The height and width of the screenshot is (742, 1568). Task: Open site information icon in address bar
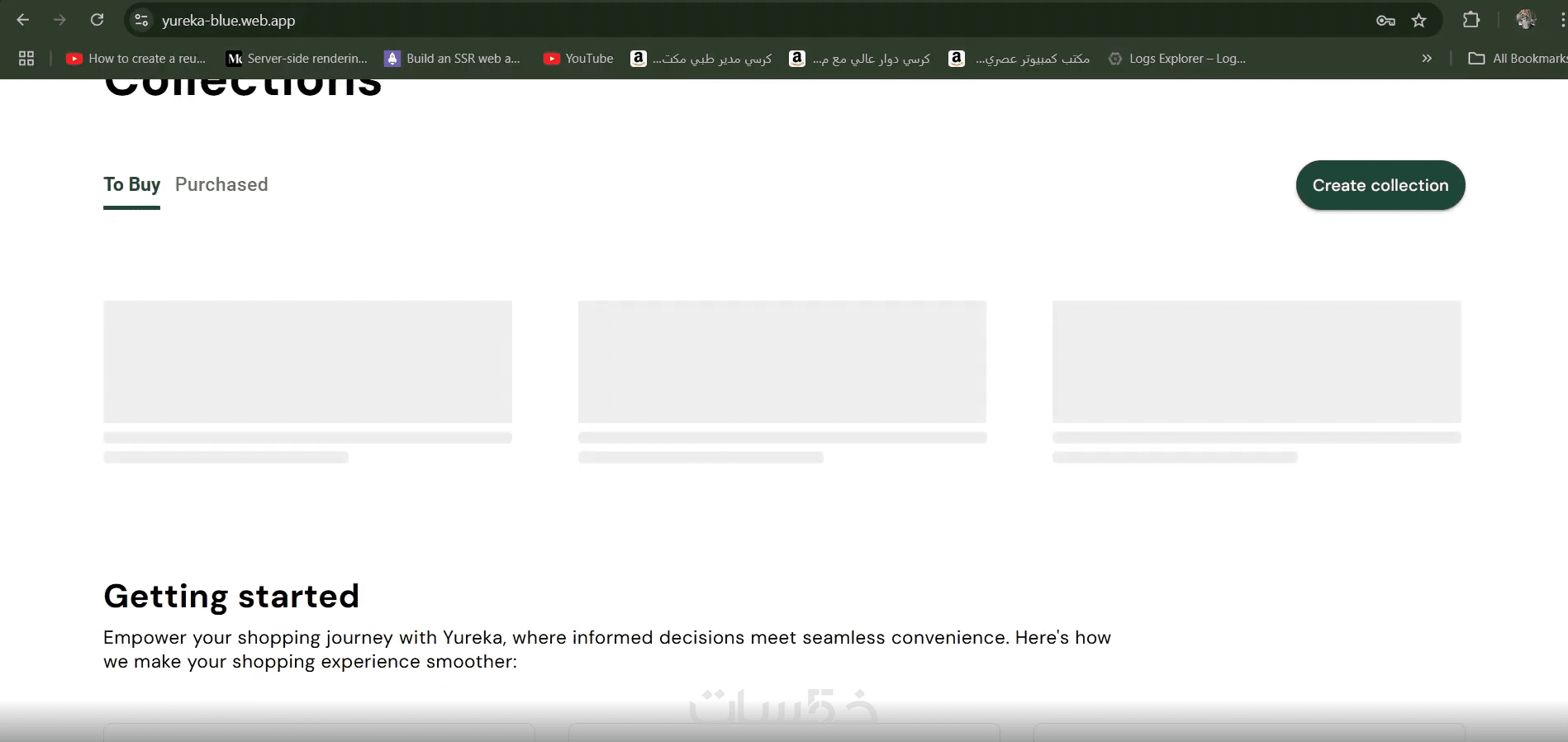pos(141,20)
